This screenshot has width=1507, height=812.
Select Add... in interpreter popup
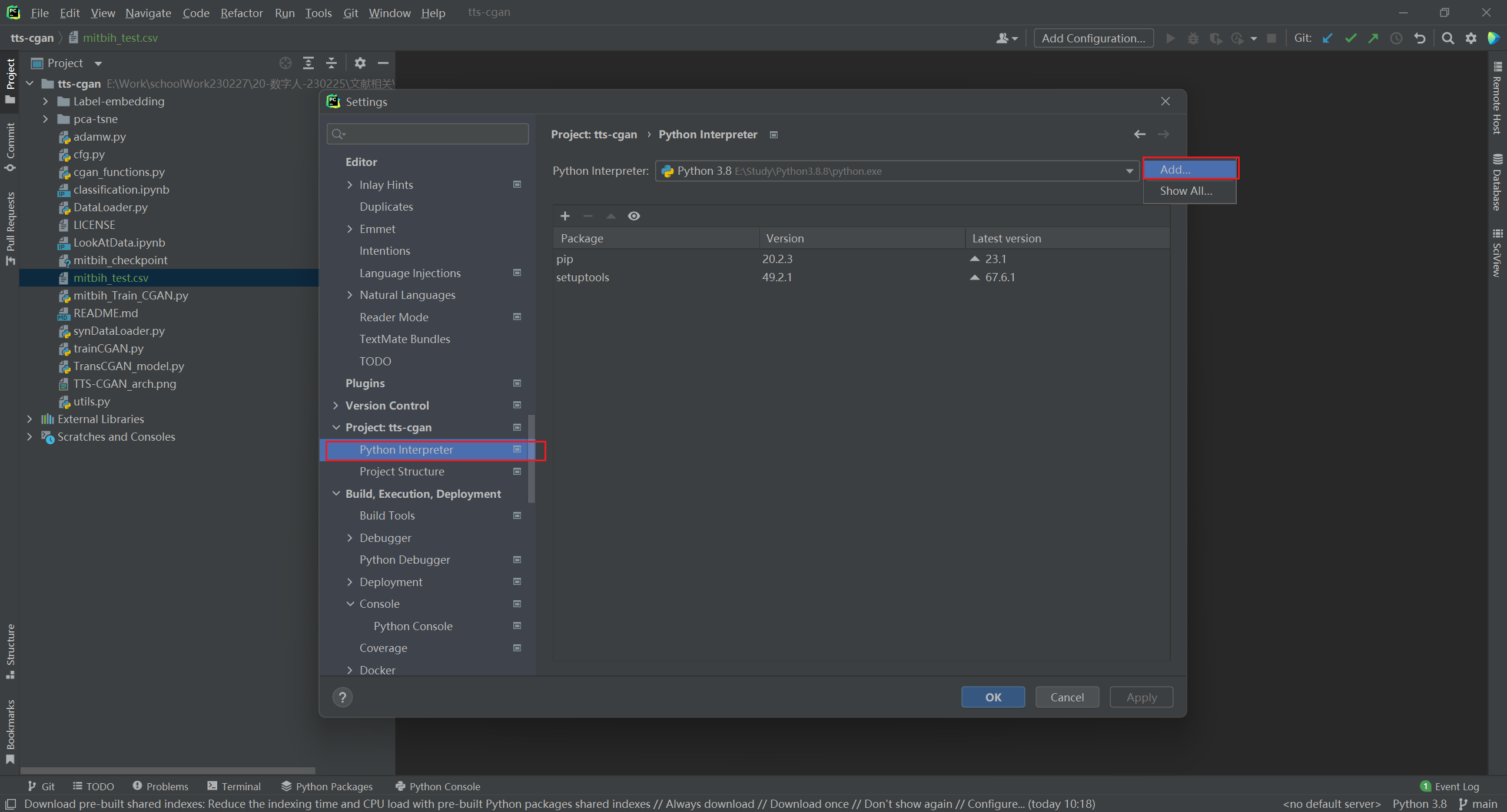(1190, 169)
